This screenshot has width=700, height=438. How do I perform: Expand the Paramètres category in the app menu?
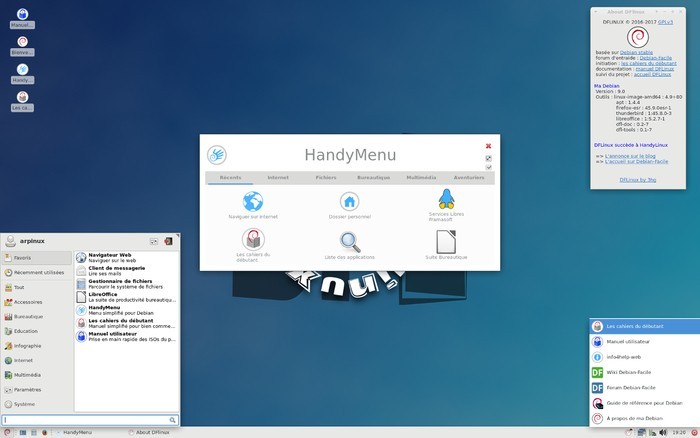[x=28, y=389]
